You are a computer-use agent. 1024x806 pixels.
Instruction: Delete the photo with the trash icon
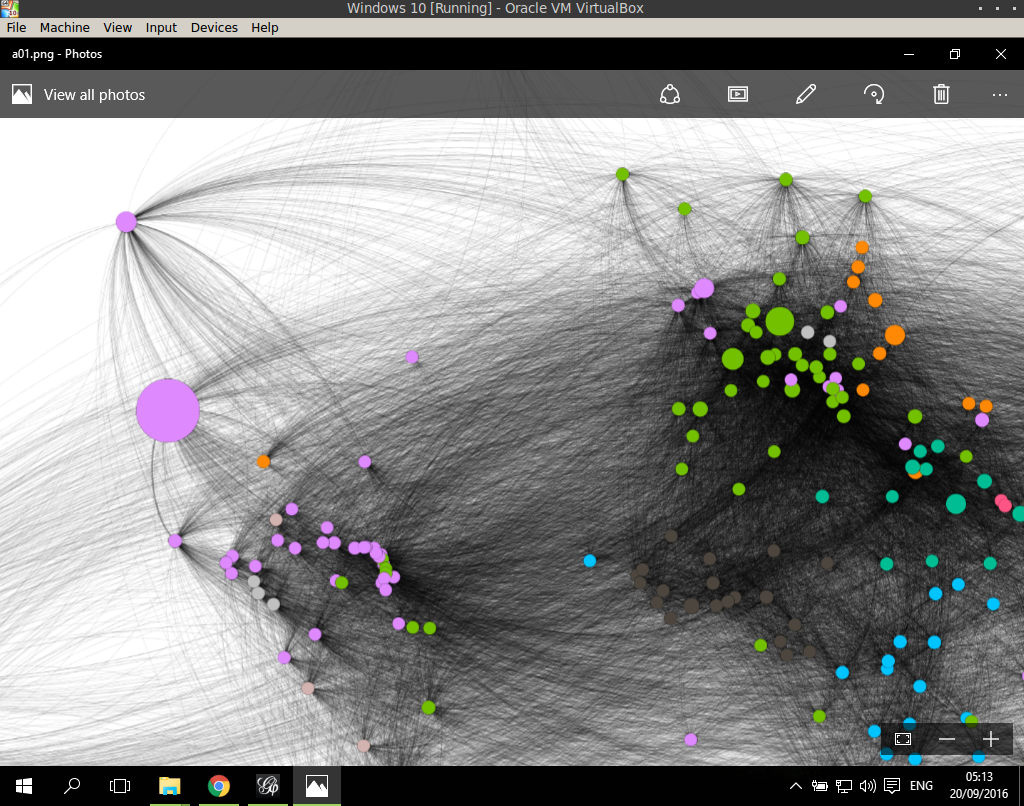click(x=941, y=94)
